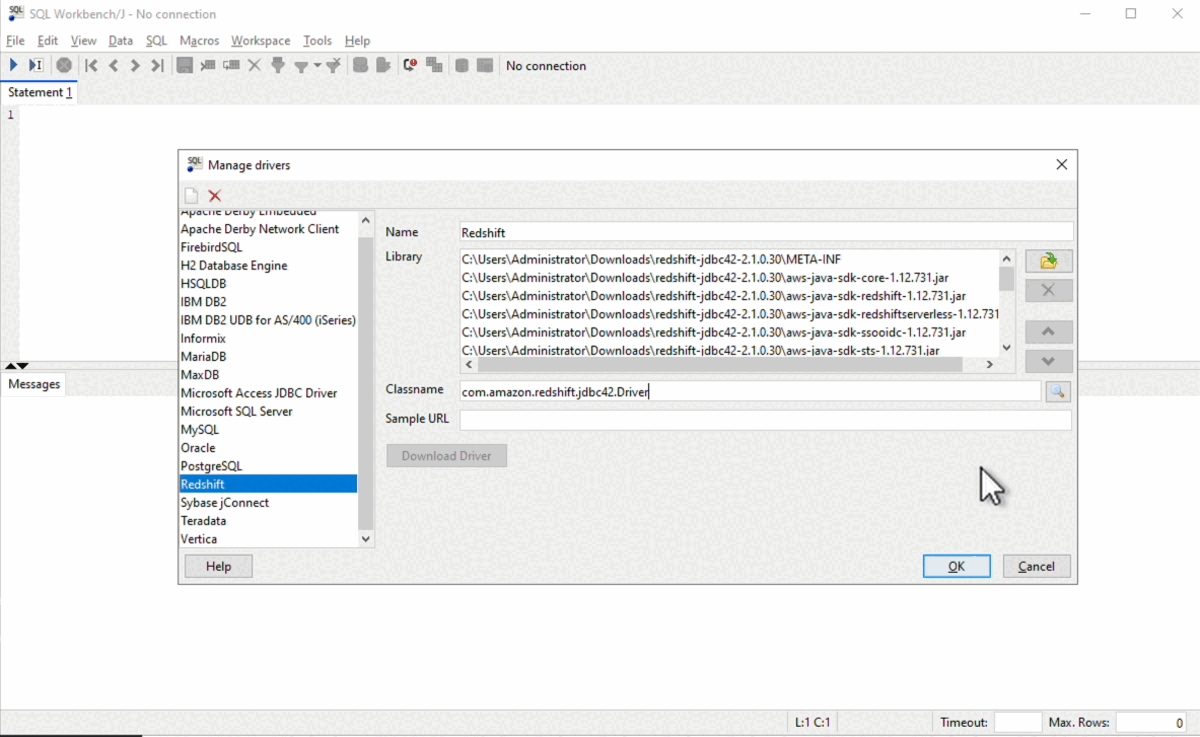Run all statements with Execute icon
Viewport: 1200px width, 737px height.
click(14, 65)
